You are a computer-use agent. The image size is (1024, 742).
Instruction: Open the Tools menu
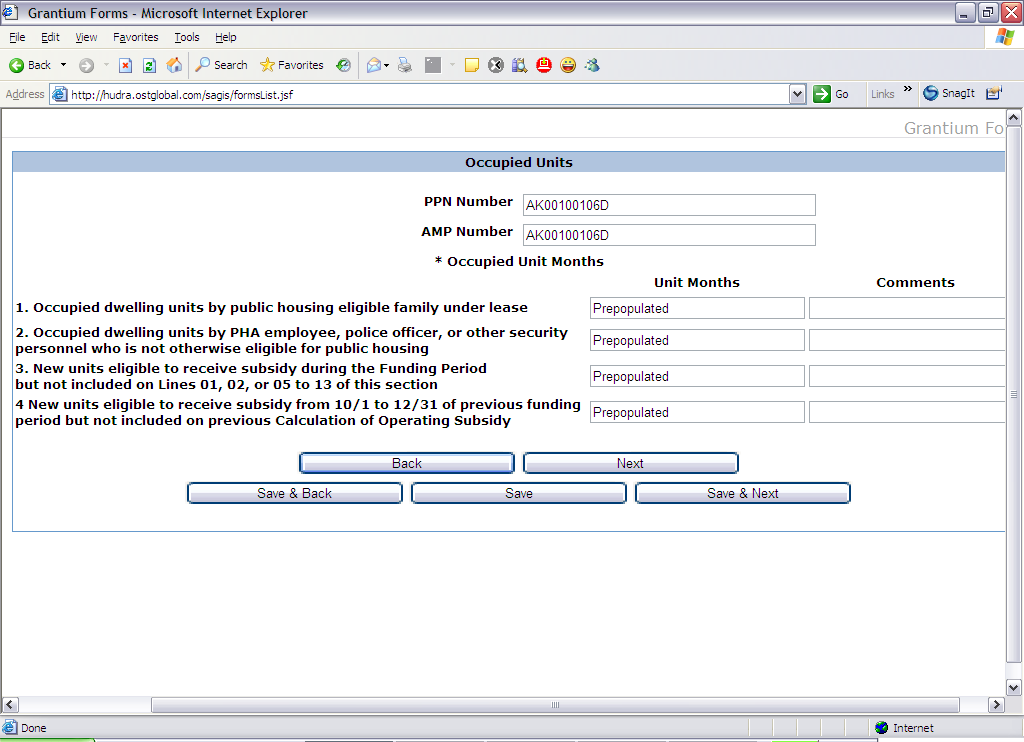(187, 37)
